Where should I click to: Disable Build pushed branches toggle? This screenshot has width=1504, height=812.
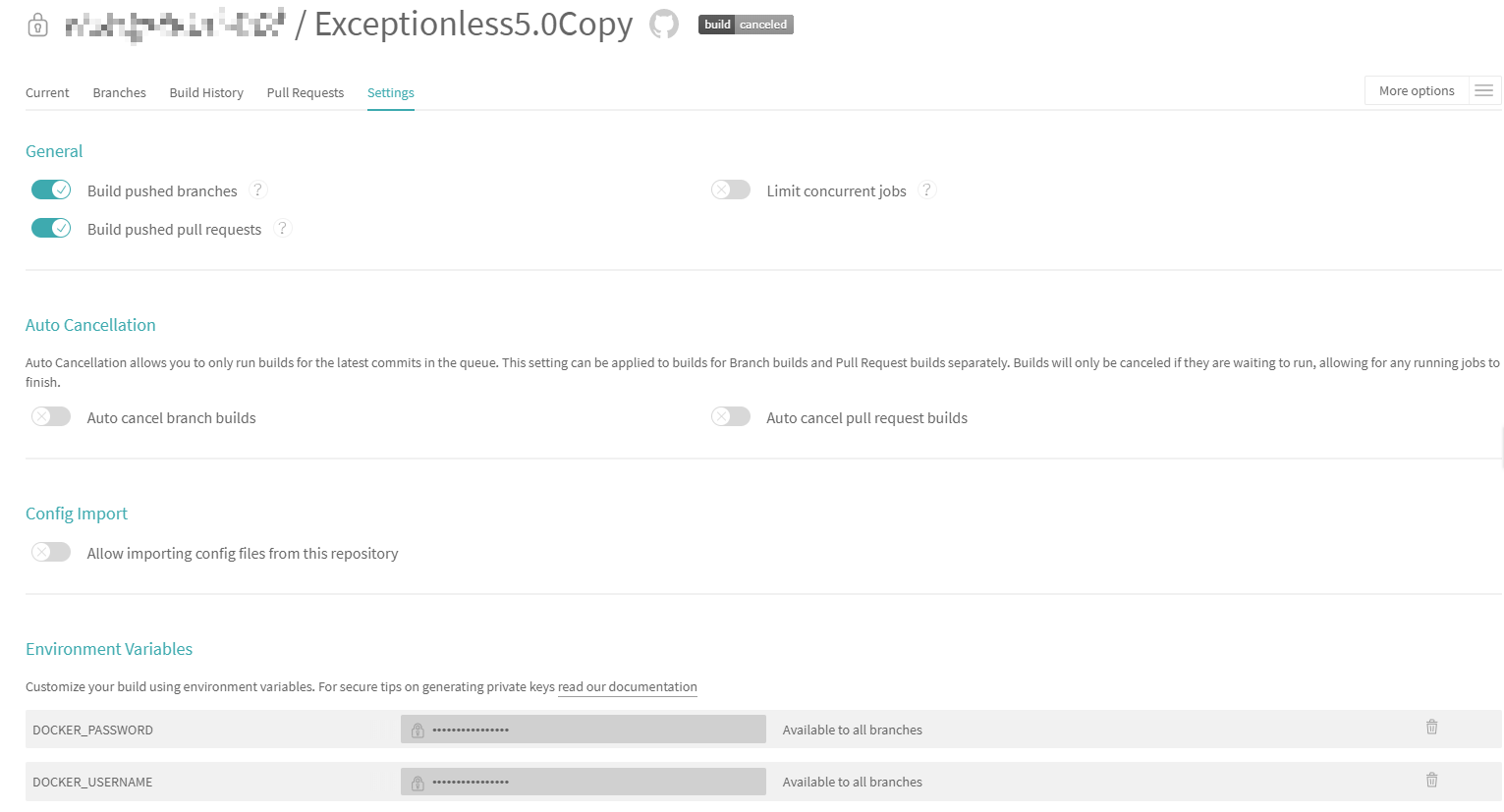51,189
